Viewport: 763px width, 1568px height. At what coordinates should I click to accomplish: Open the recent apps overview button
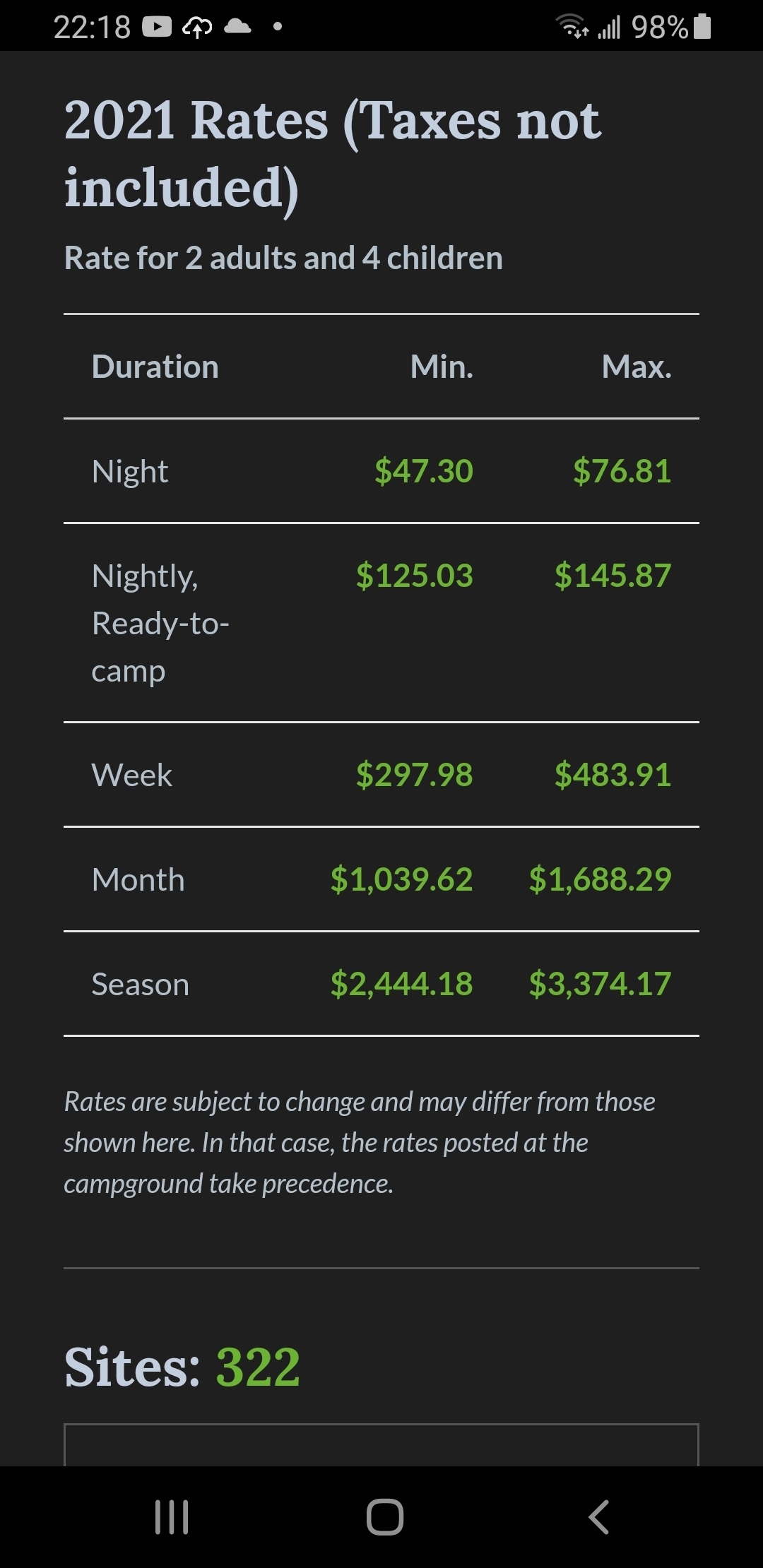(172, 1516)
